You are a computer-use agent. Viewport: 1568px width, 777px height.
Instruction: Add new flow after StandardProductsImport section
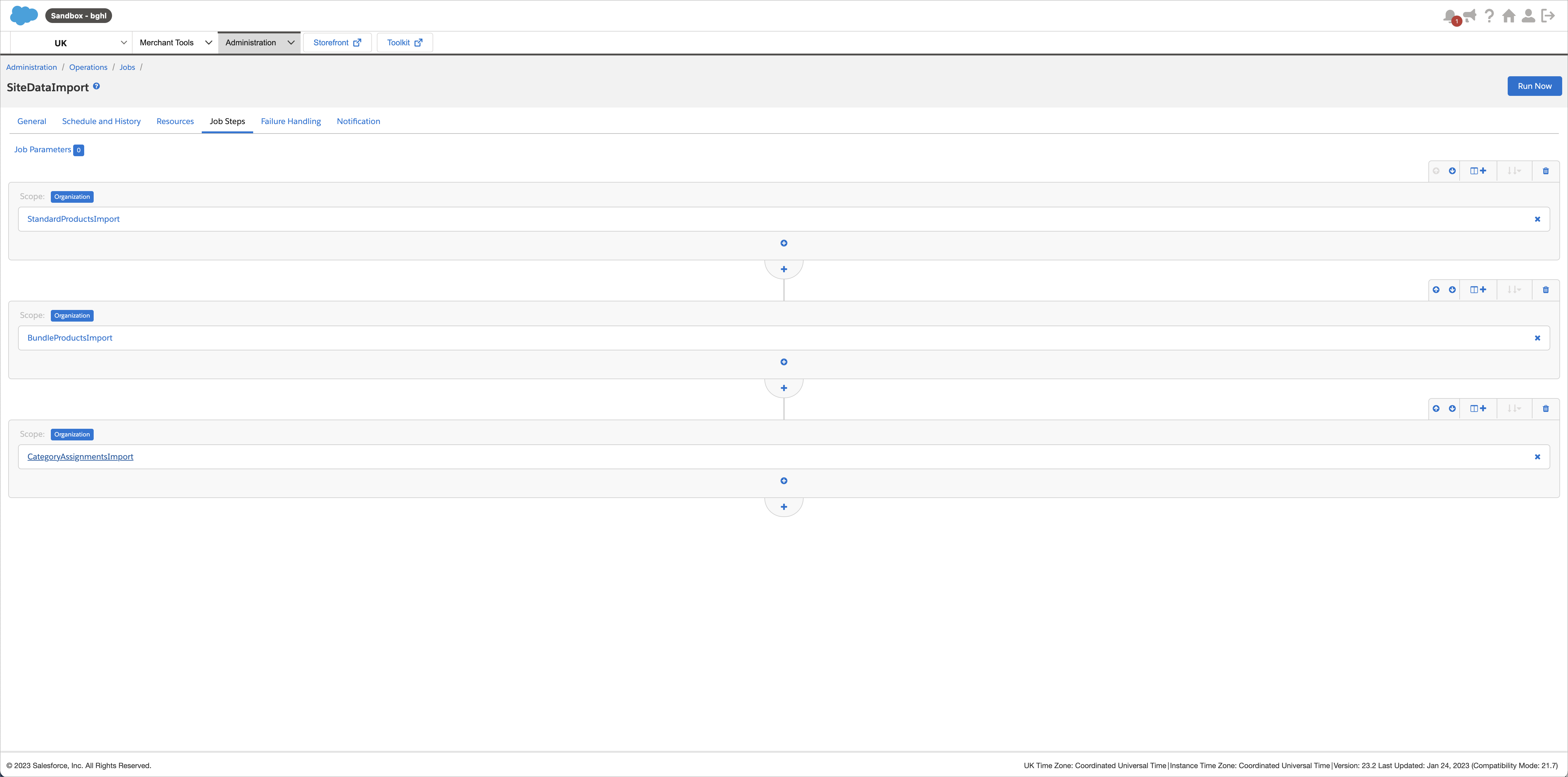(x=784, y=269)
